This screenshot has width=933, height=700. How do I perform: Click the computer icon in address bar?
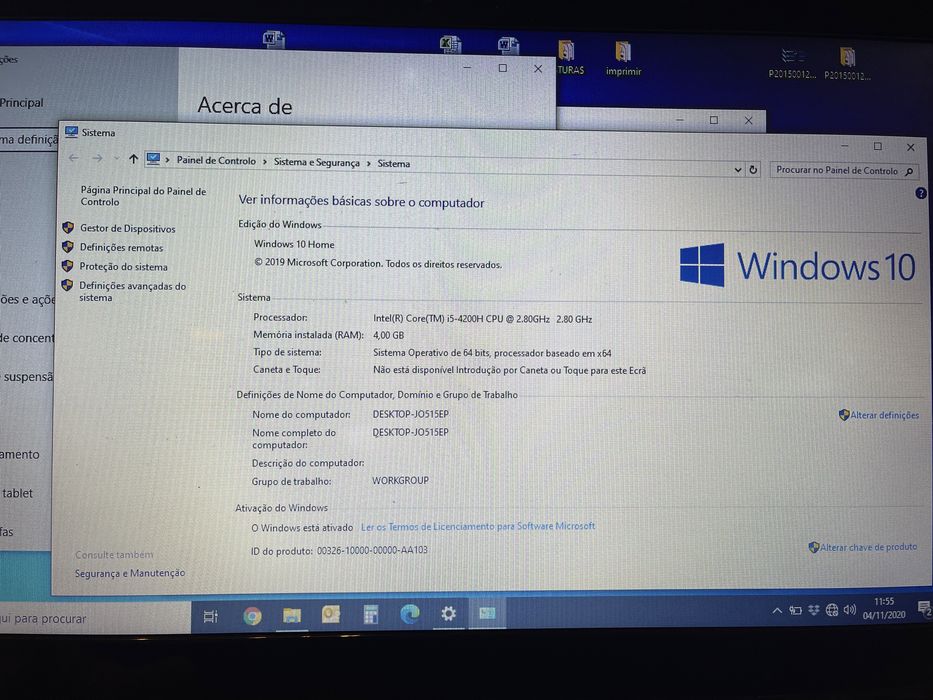click(x=153, y=159)
